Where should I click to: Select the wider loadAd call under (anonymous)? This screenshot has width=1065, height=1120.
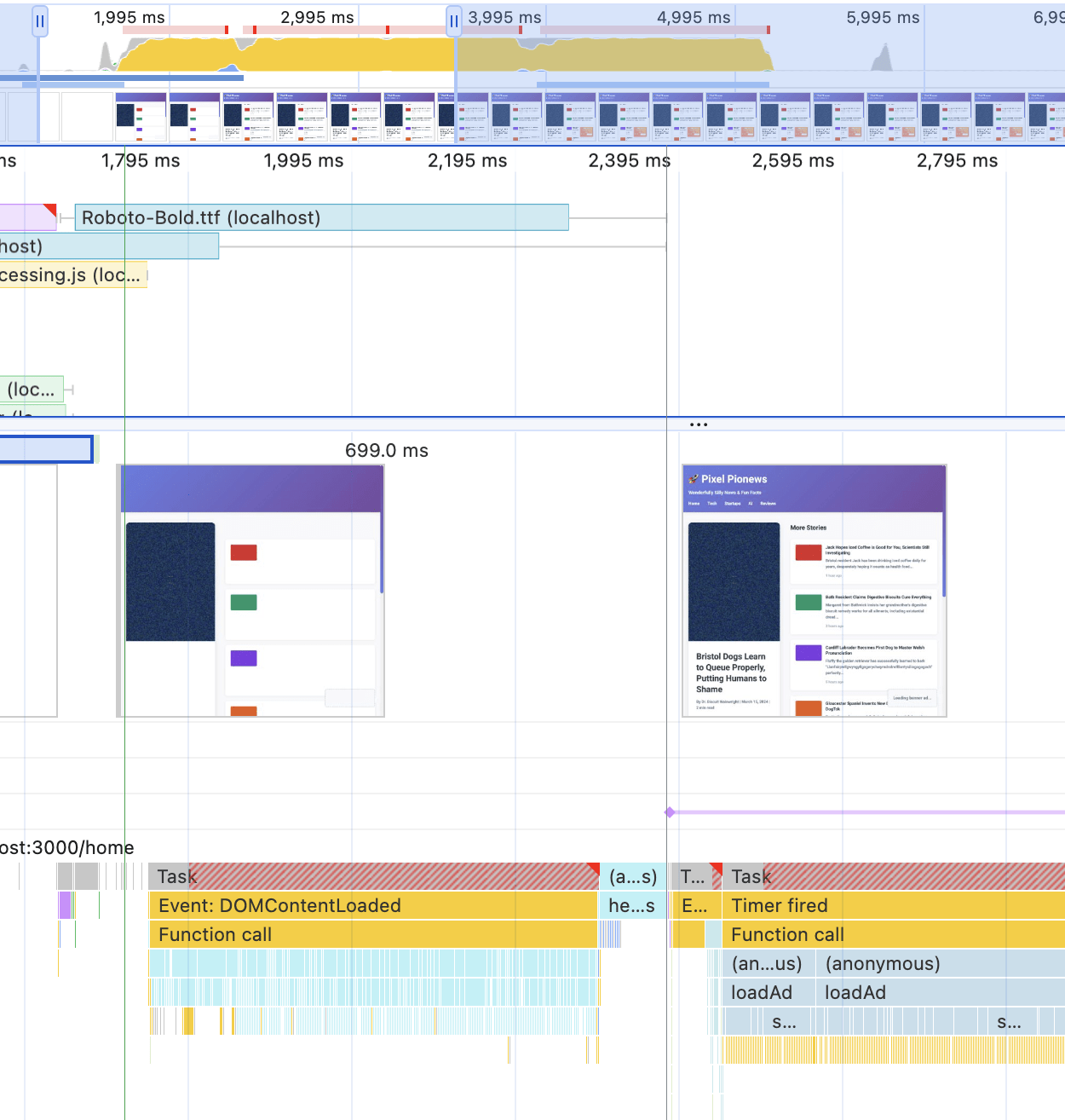937,992
